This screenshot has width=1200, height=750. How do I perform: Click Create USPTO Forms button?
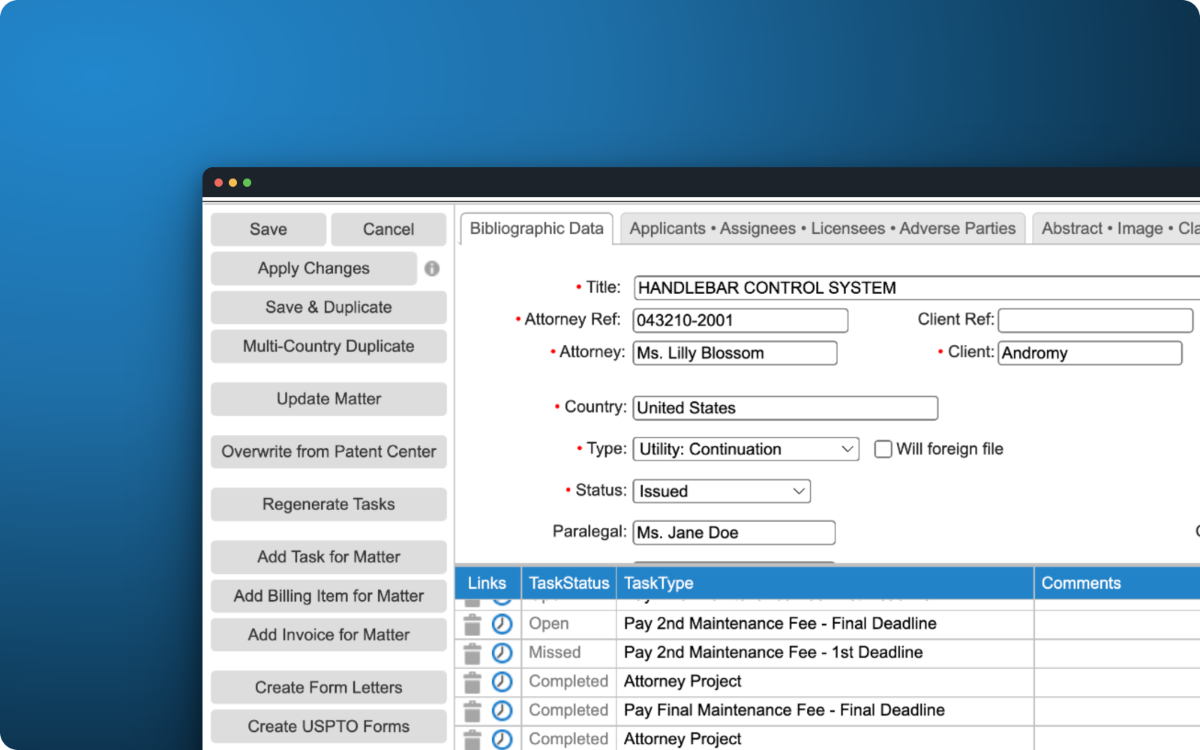click(329, 726)
